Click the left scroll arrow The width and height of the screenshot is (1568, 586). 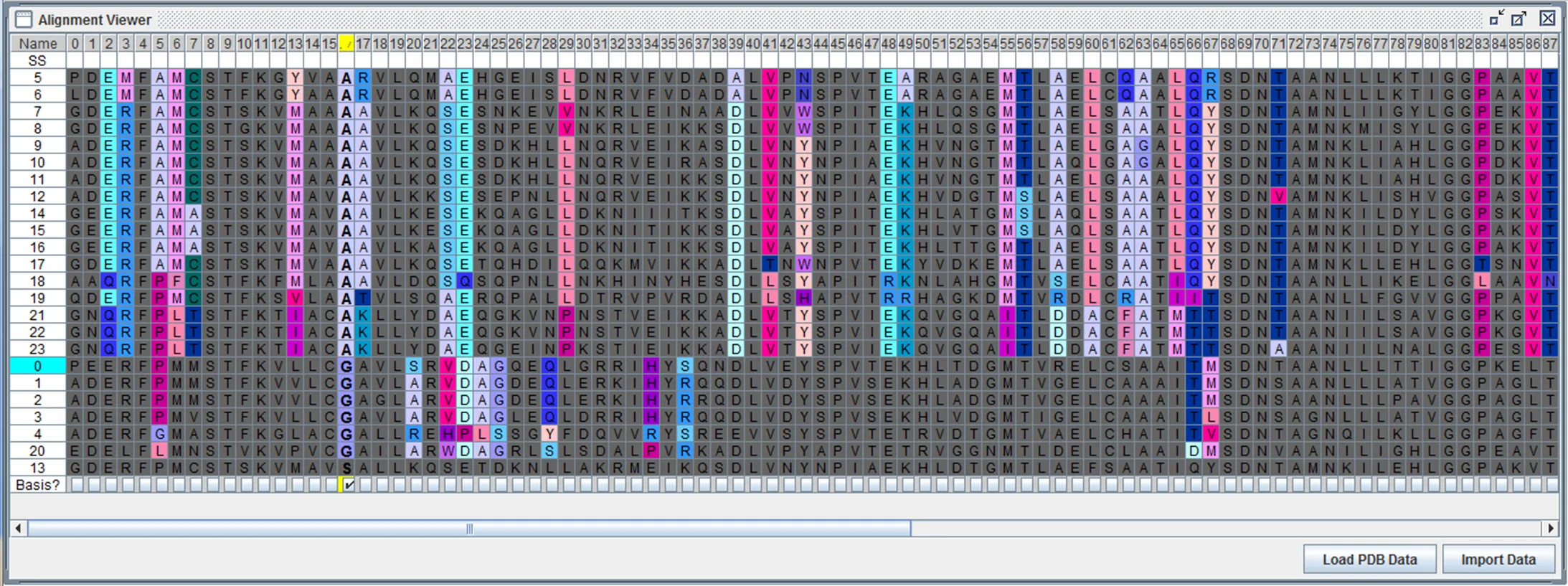point(19,529)
